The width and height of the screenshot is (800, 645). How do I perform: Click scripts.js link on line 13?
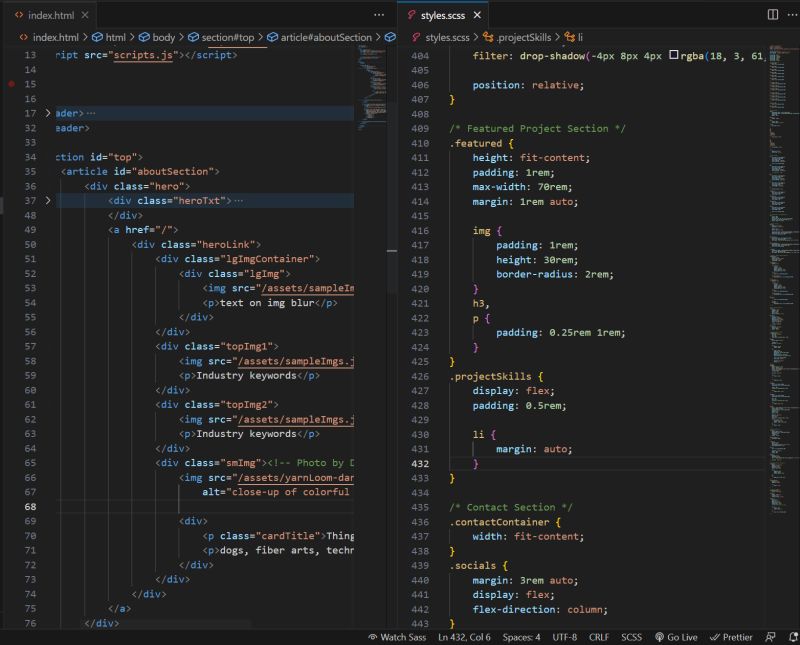point(143,55)
